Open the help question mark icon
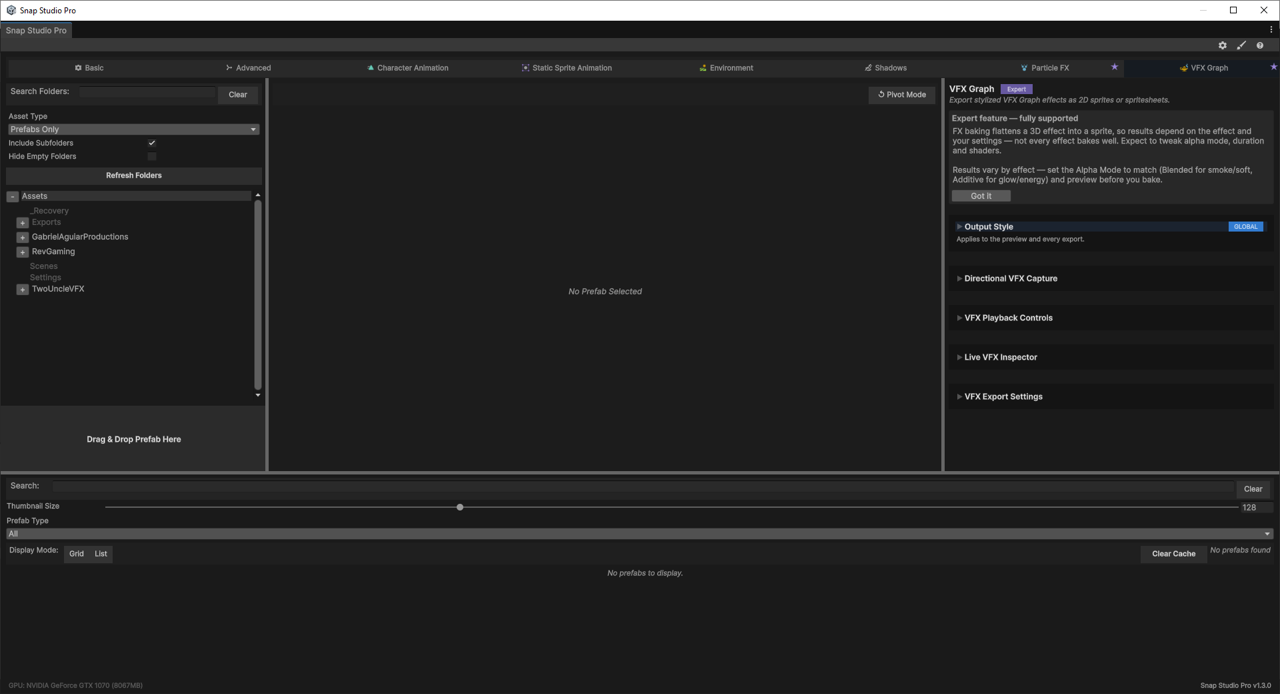 point(1260,45)
